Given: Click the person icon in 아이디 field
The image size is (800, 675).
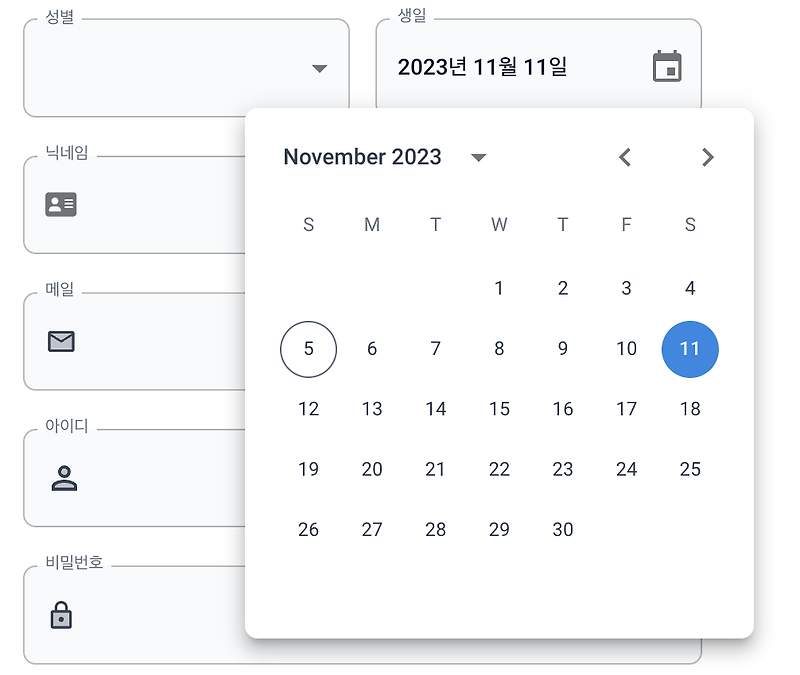Looking at the screenshot, I should pyautogui.click(x=64, y=478).
